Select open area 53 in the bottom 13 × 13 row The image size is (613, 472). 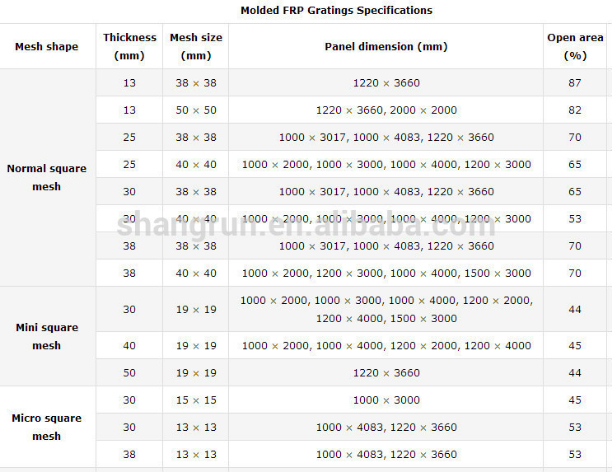click(x=575, y=454)
